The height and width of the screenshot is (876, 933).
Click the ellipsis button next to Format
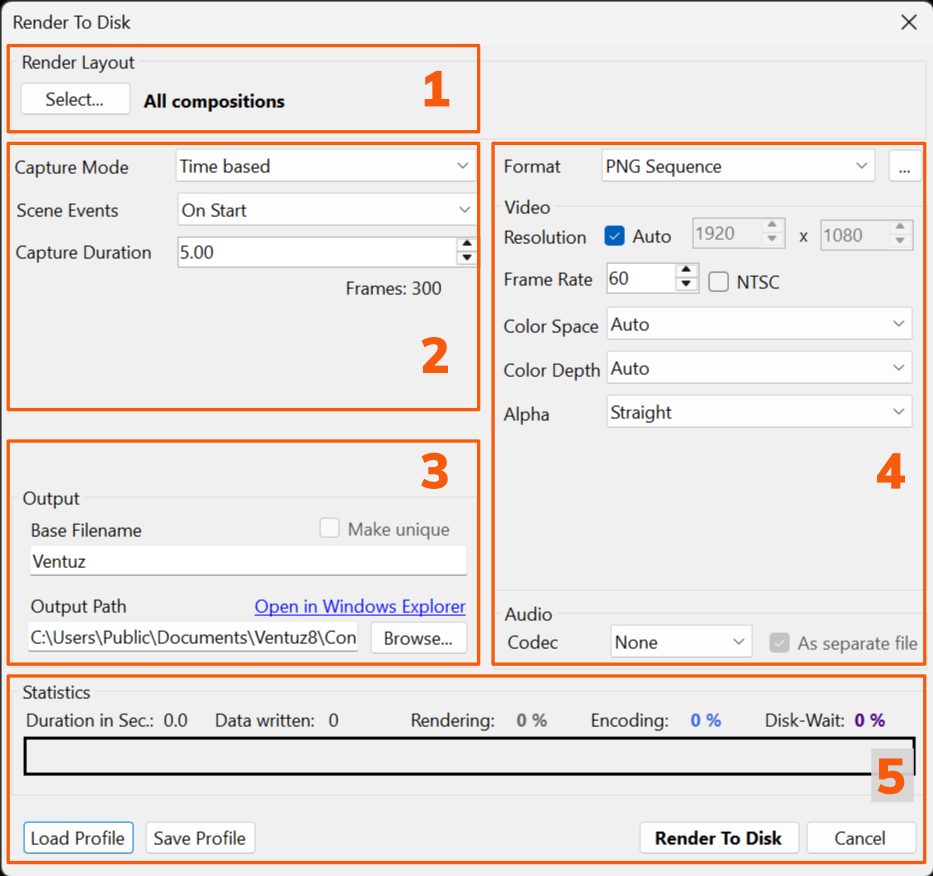point(904,167)
